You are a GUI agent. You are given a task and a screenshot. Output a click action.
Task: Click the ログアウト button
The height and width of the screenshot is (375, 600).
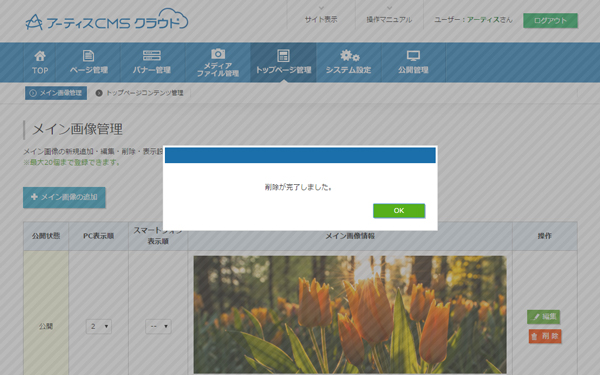550,20
